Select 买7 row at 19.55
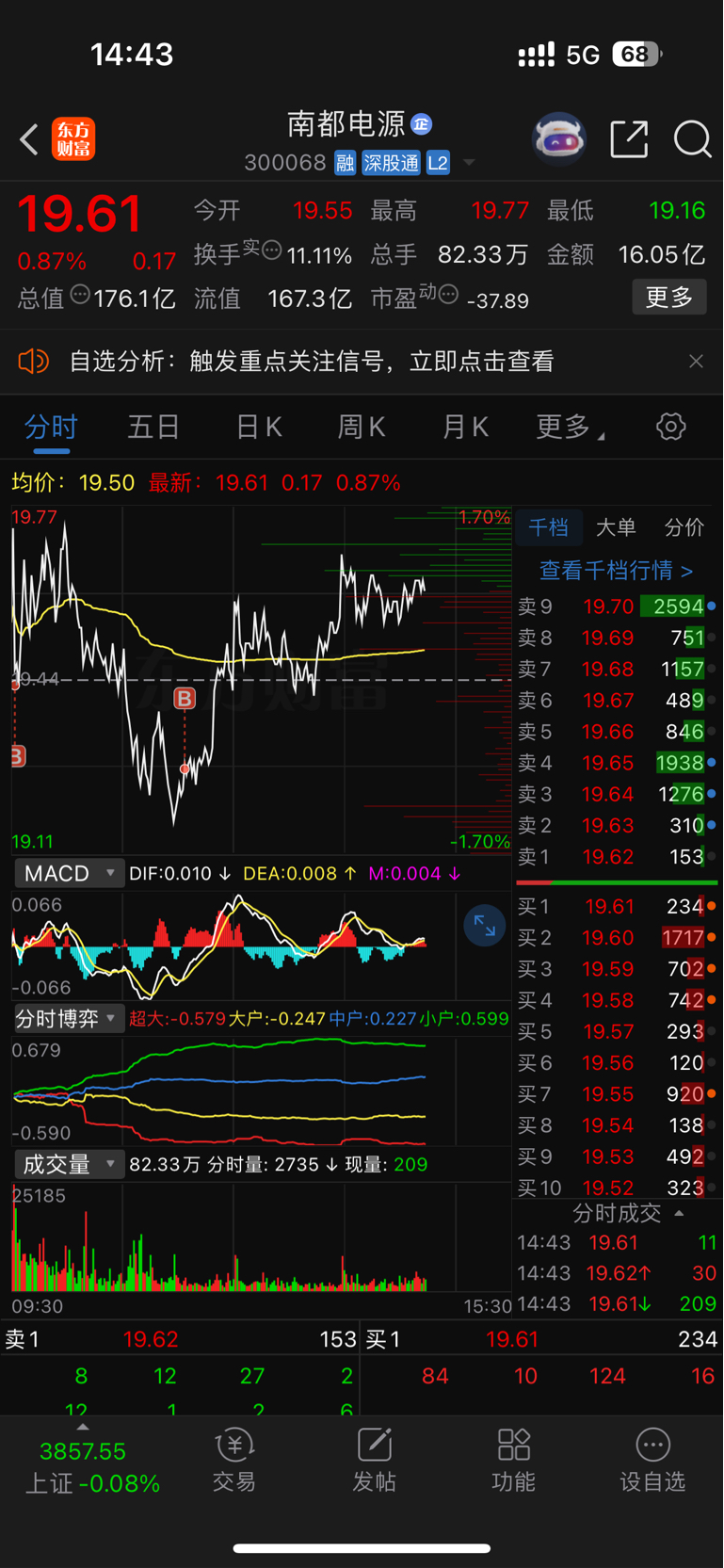The width and height of the screenshot is (724, 1568). 616,1094
